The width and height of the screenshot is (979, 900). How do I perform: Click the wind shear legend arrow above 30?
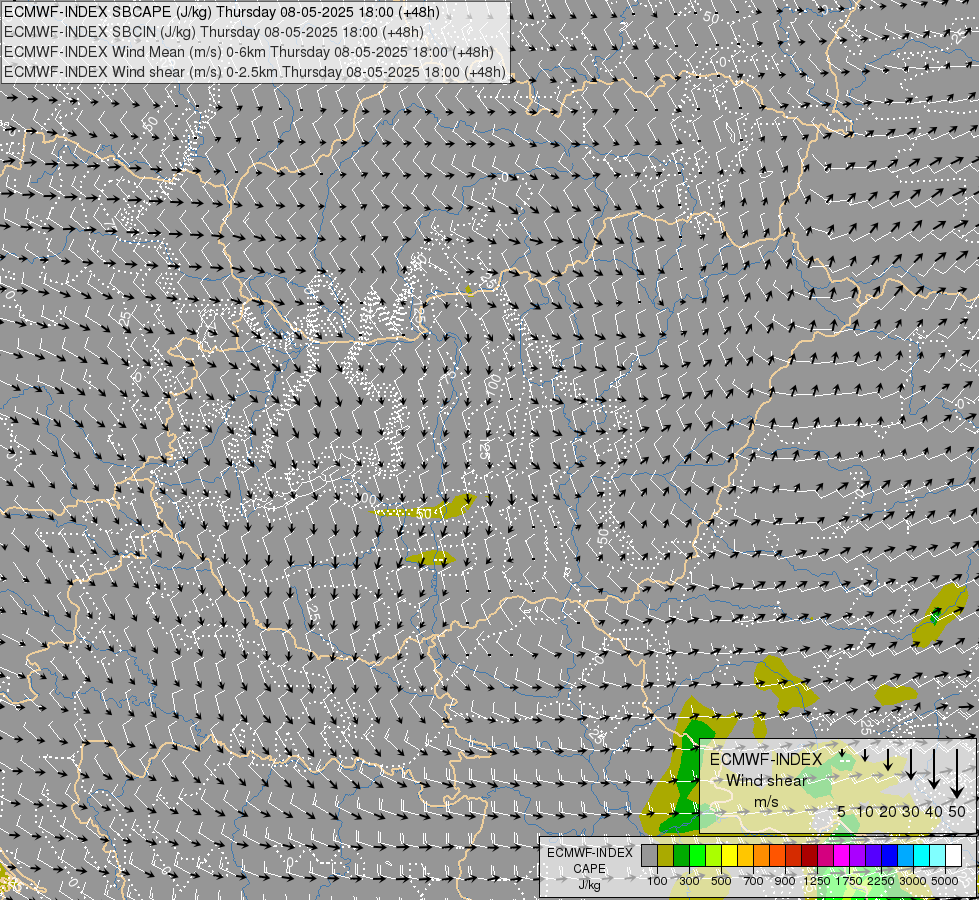(x=911, y=764)
